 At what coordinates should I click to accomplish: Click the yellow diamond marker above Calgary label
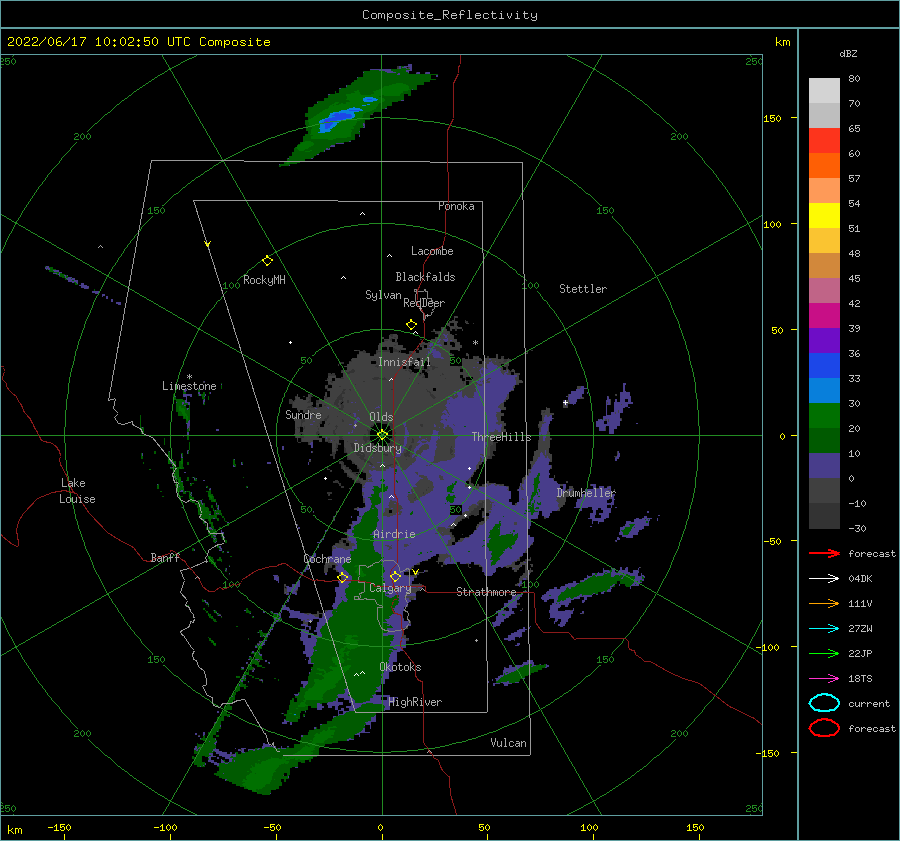[x=395, y=576]
